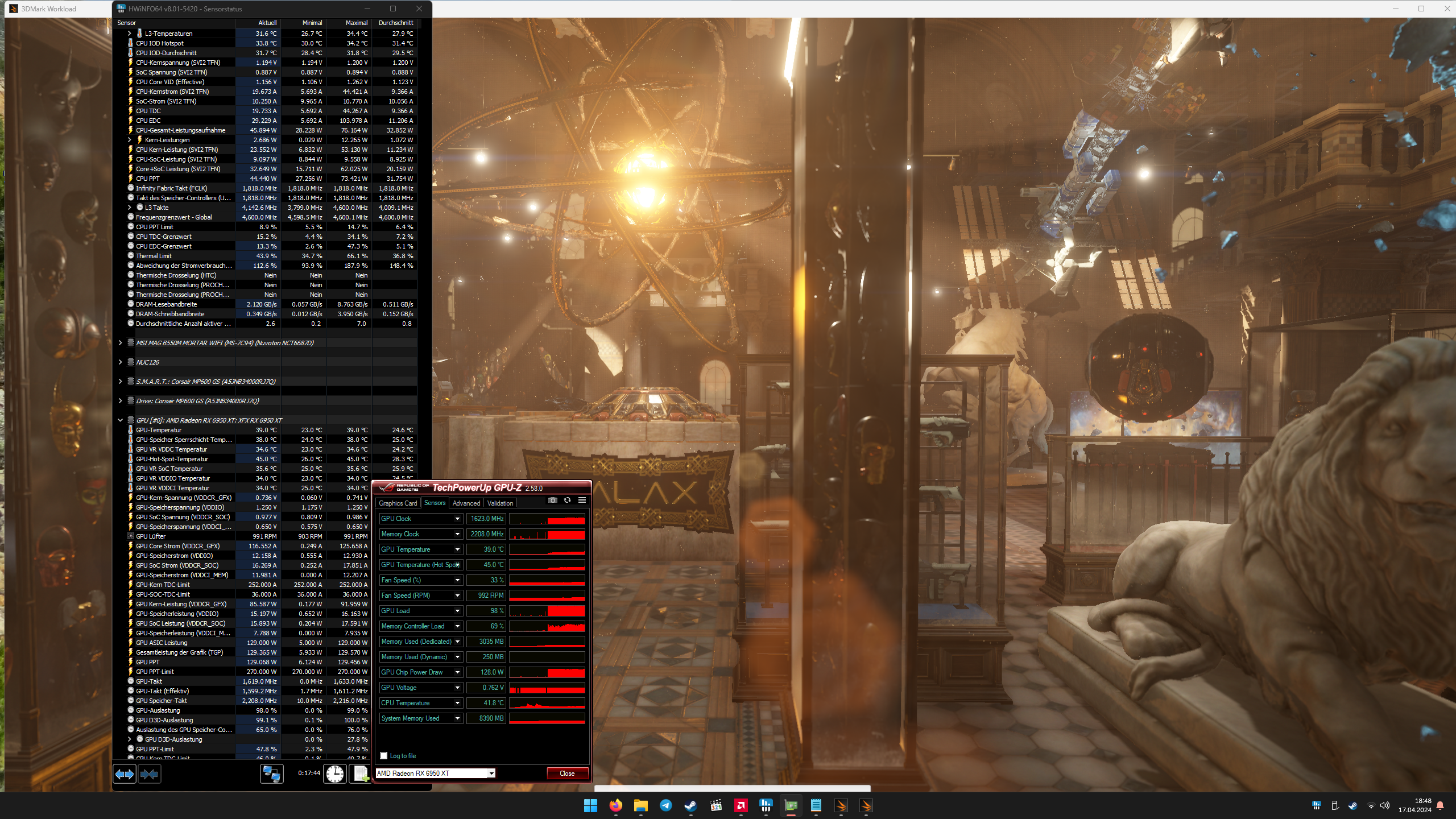Switch to Advanced tab in GPU-Z

point(466,503)
